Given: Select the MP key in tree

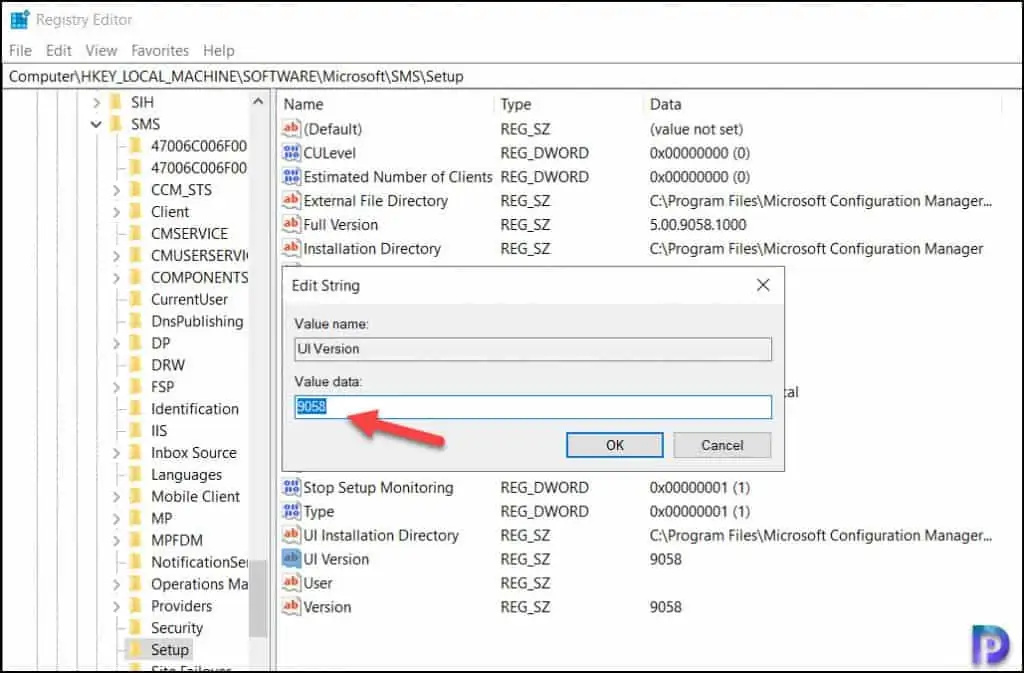Looking at the screenshot, I should (x=161, y=518).
